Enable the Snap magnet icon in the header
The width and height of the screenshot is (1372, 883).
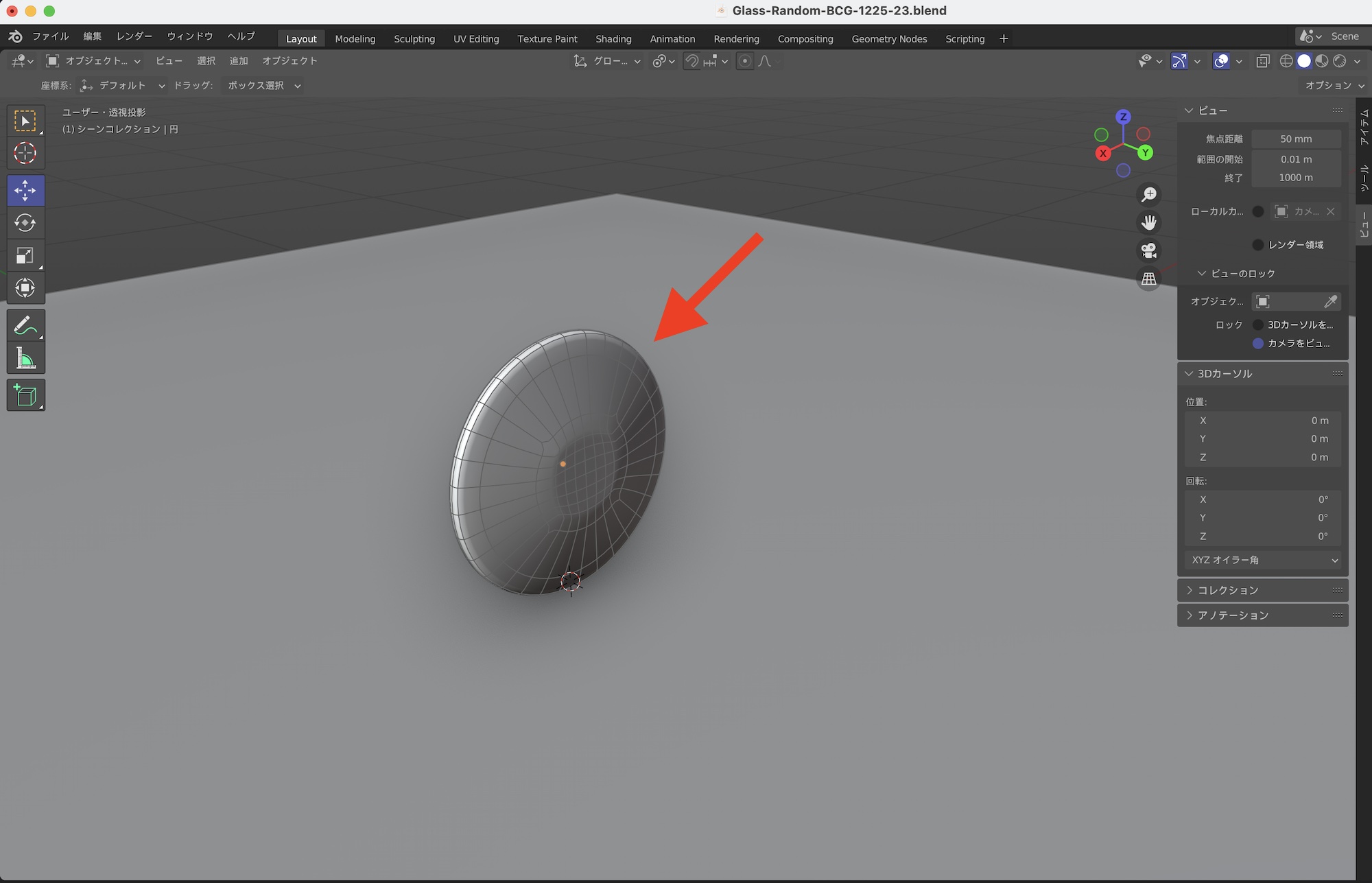pos(691,60)
